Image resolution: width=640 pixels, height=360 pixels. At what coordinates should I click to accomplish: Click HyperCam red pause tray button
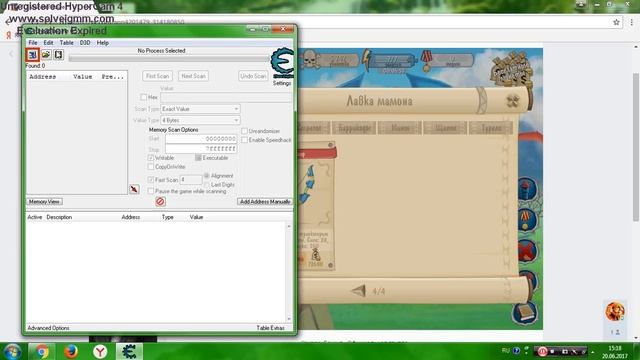point(542,351)
